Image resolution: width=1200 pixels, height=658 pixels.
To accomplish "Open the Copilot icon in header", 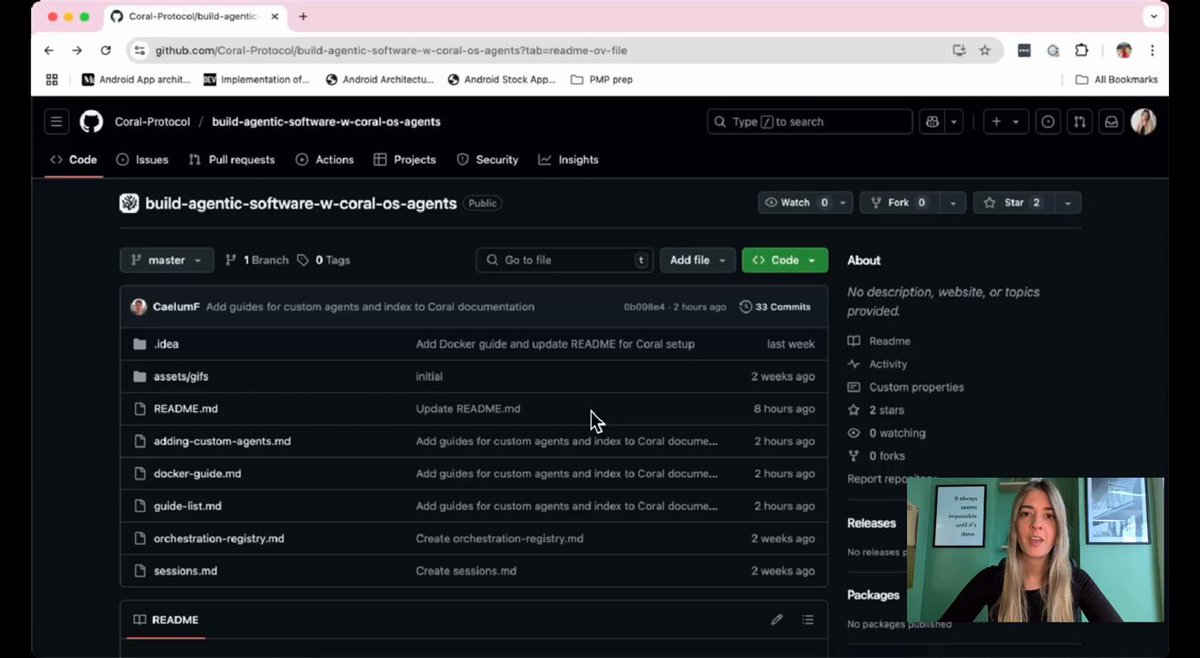I will click(933, 122).
